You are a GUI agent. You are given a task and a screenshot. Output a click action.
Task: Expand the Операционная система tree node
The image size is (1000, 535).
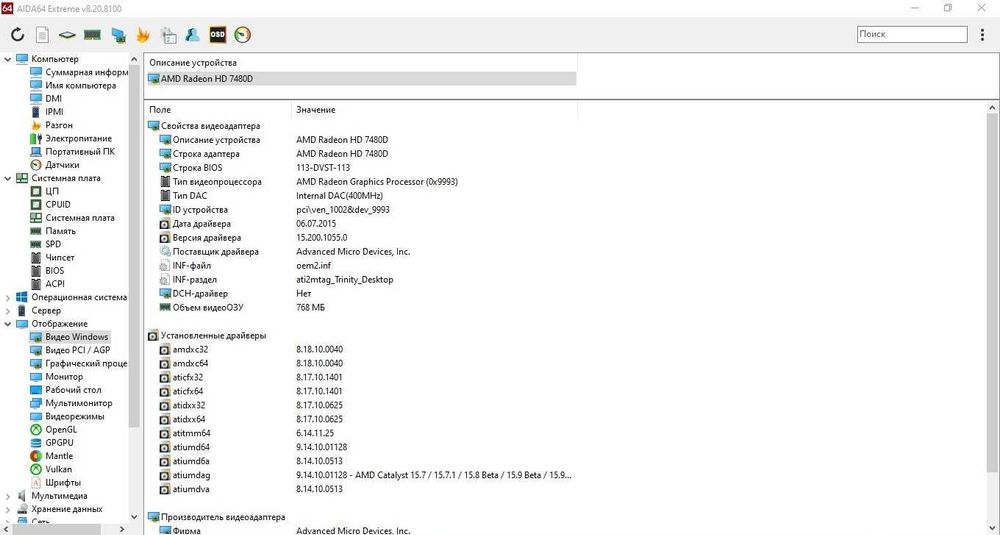(8, 298)
